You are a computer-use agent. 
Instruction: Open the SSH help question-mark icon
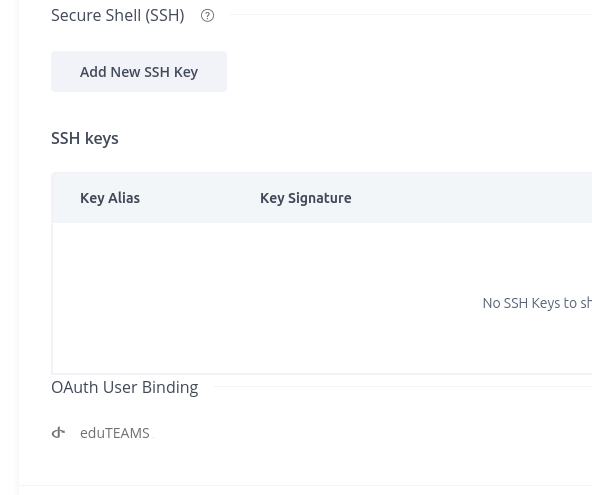click(x=207, y=15)
